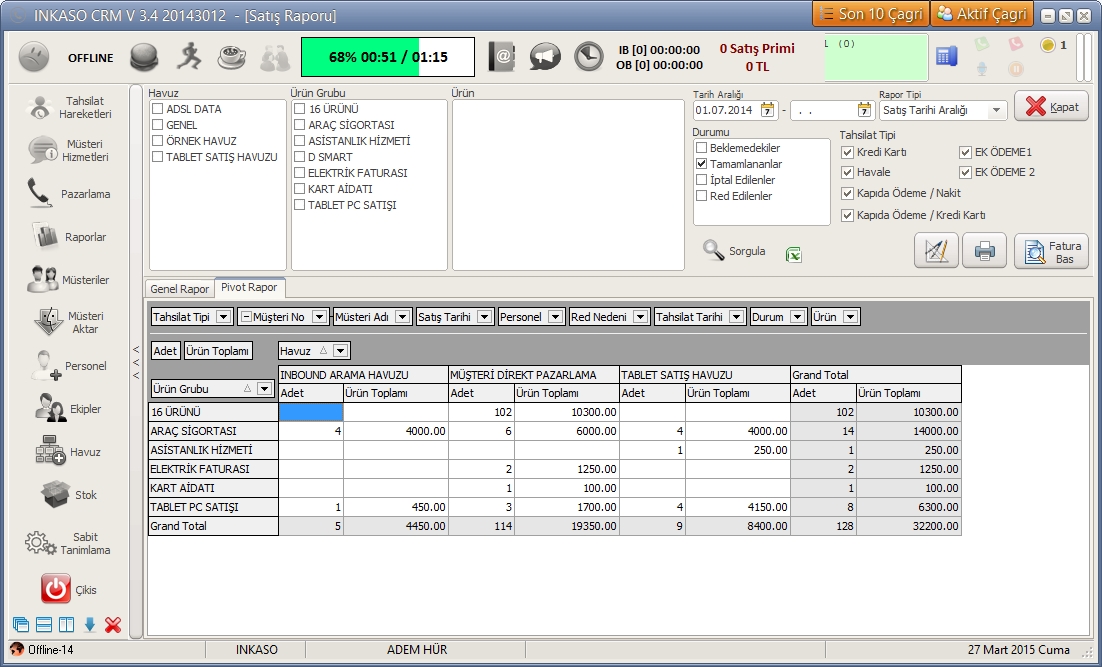Open the address book icon
The image size is (1102, 667).
tap(502, 56)
